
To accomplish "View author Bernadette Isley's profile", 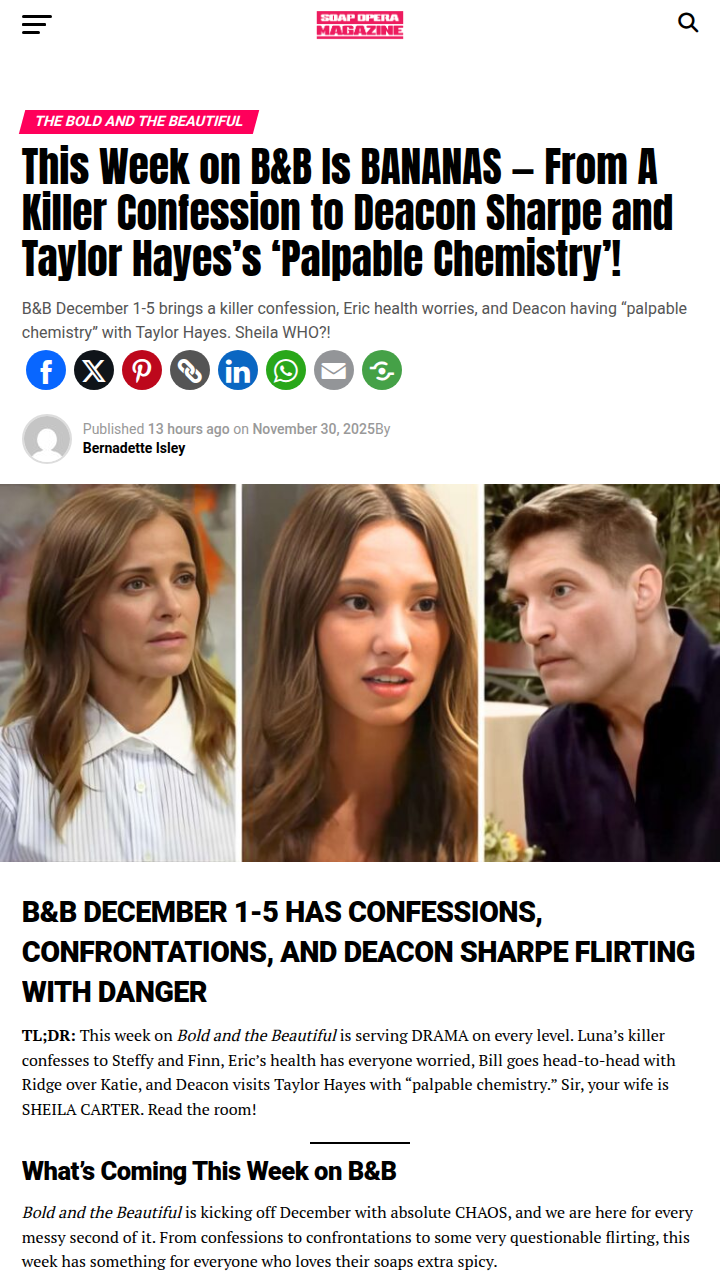I will pyautogui.click(x=134, y=448).
